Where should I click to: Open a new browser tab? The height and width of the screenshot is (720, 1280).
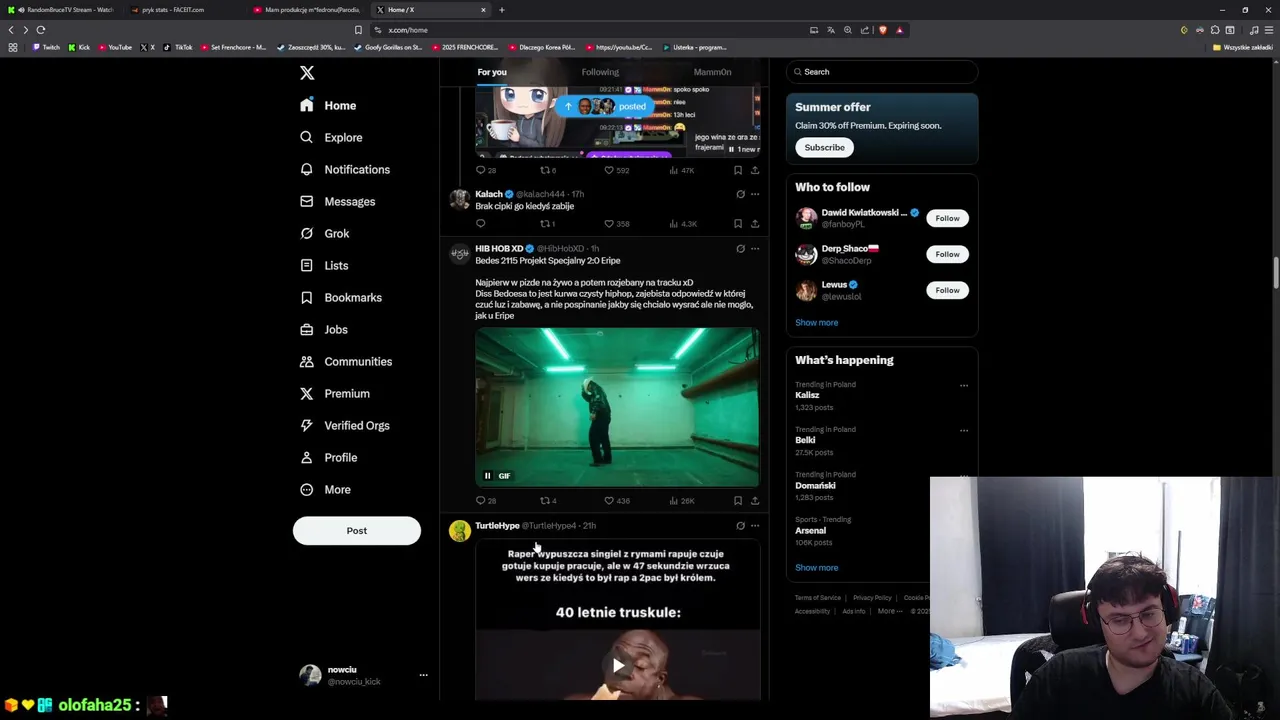pos(502,10)
